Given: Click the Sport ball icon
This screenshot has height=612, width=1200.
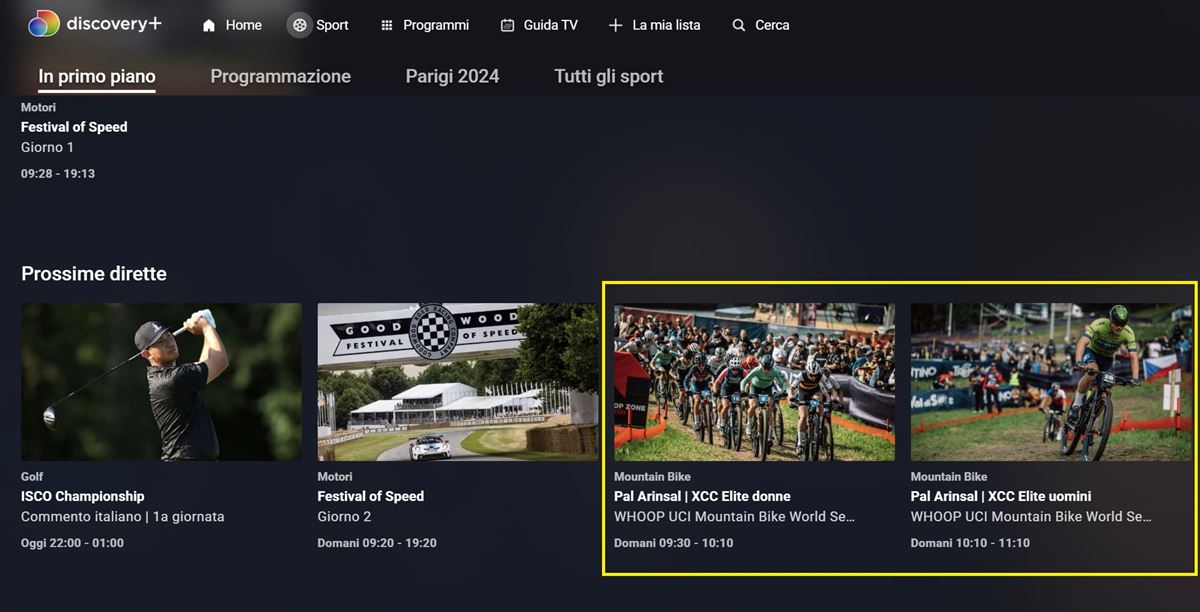Looking at the screenshot, I should click(299, 25).
